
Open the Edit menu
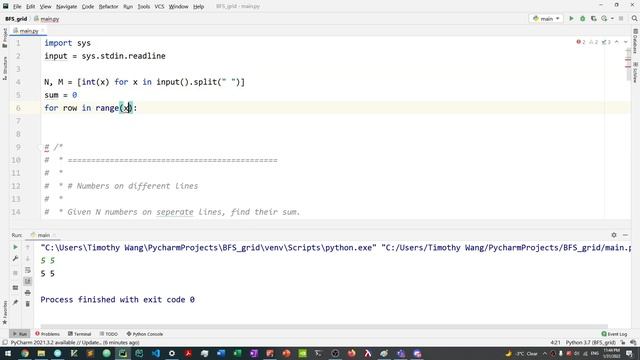click(x=31, y=7)
